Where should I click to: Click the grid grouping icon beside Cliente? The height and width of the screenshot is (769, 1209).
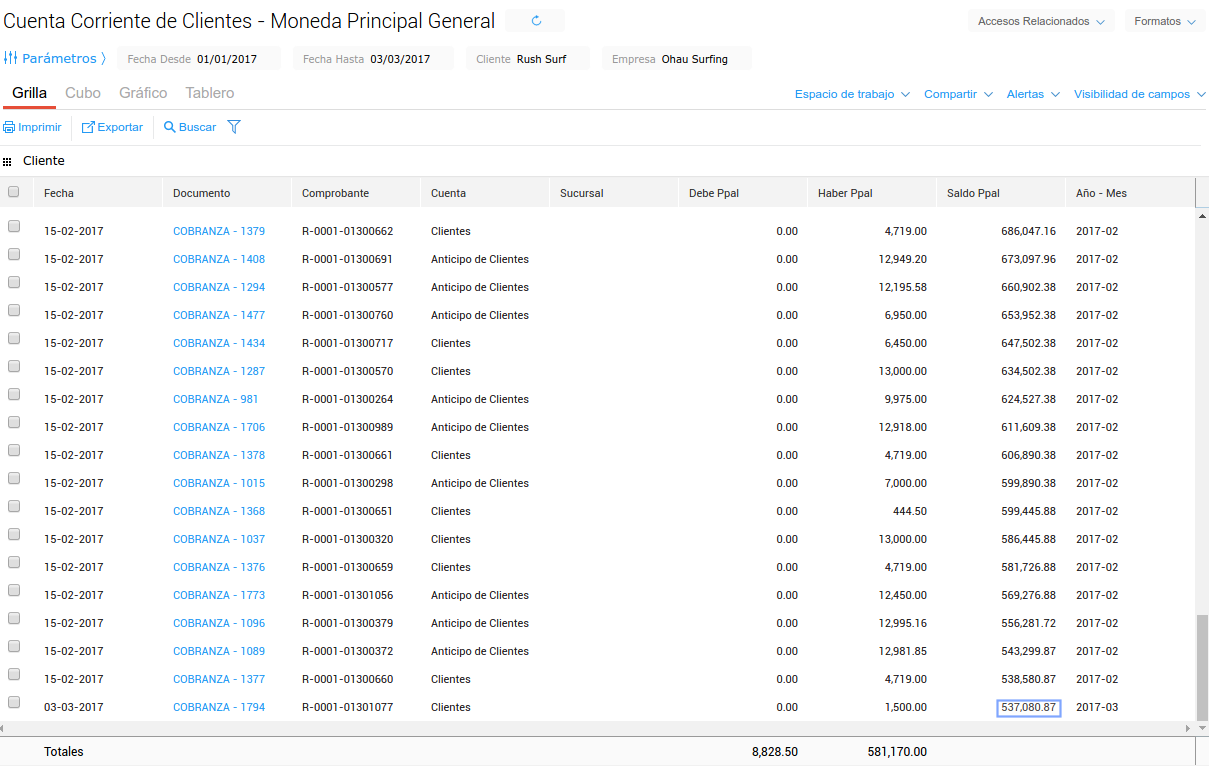8,161
